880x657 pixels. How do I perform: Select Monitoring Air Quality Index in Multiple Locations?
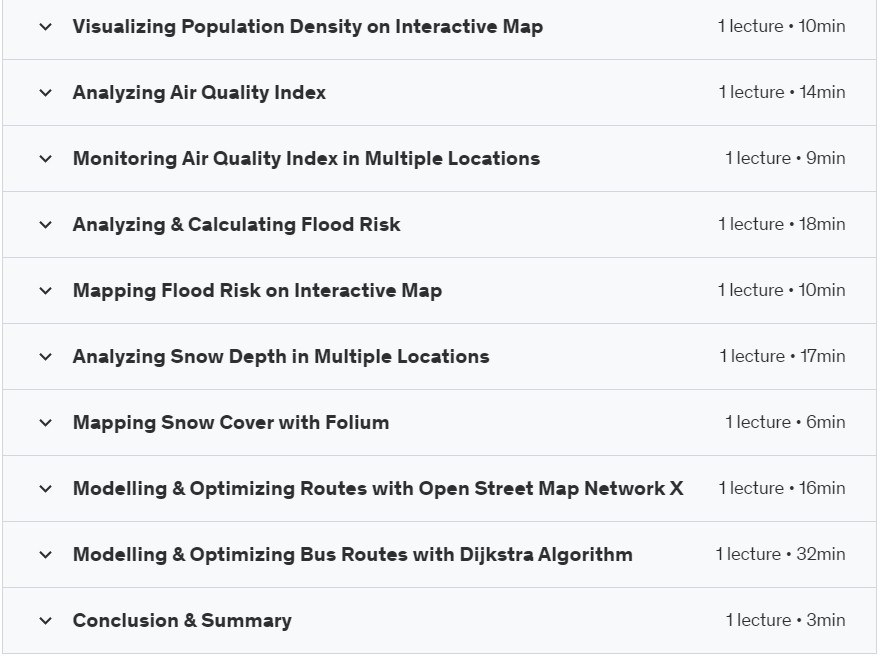(306, 159)
